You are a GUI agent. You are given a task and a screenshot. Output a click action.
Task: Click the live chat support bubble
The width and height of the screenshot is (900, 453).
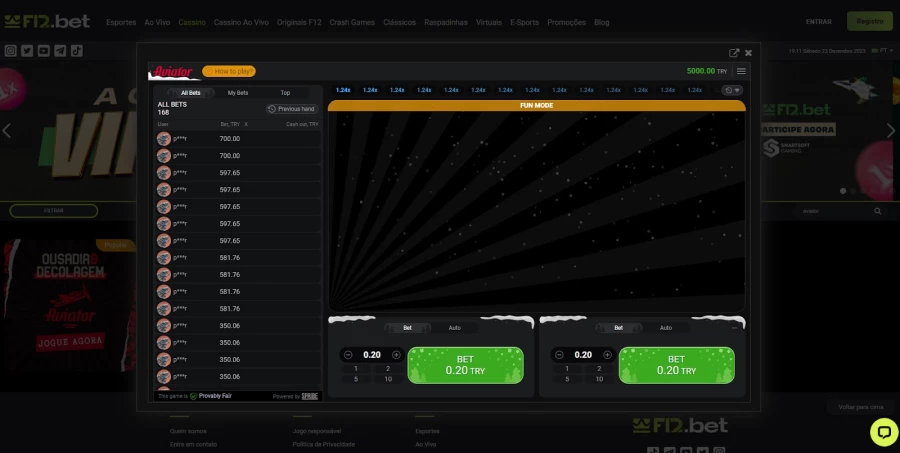(883, 431)
